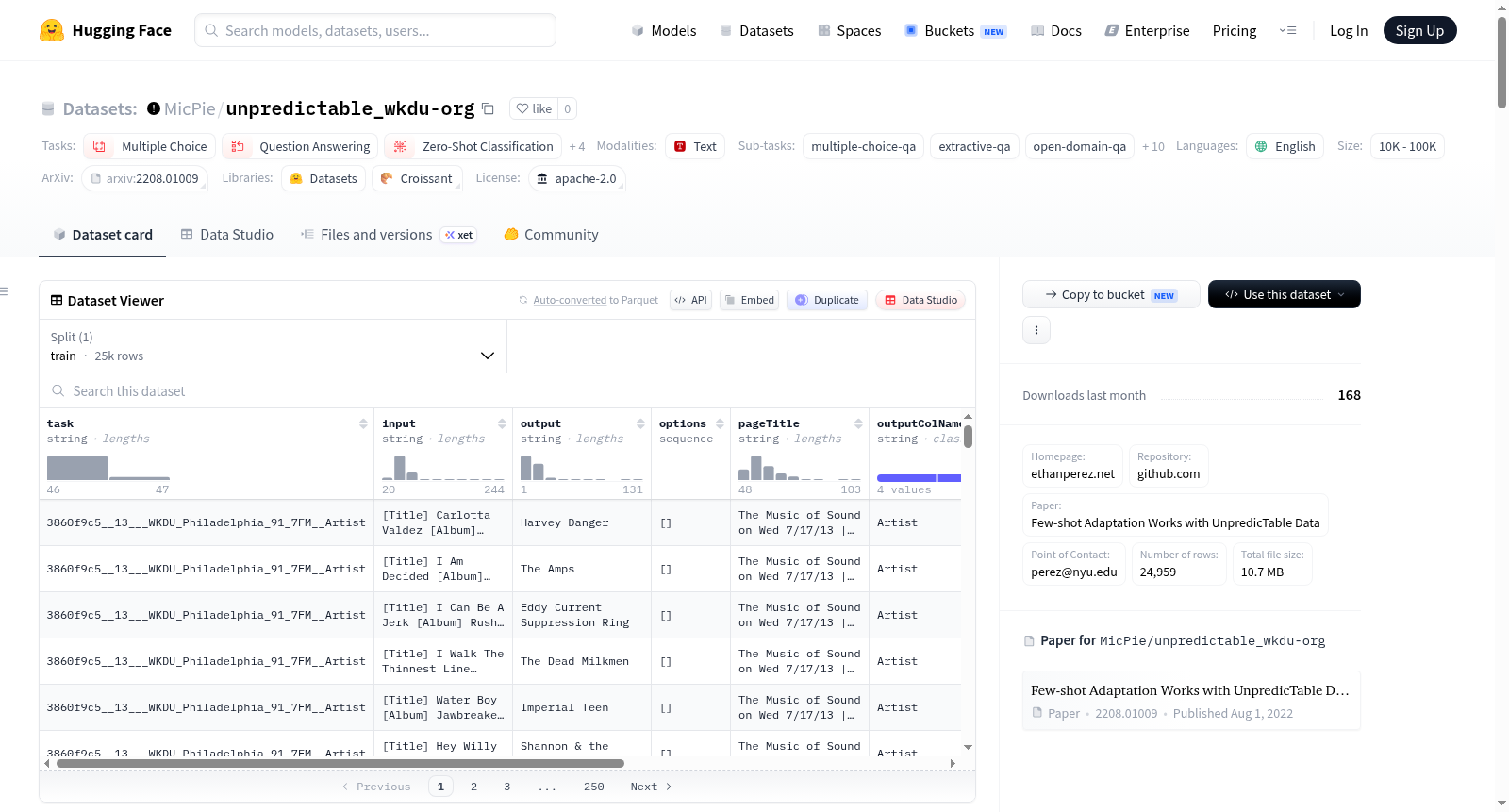Click the Log In link
1509x812 pixels.
[x=1349, y=31]
